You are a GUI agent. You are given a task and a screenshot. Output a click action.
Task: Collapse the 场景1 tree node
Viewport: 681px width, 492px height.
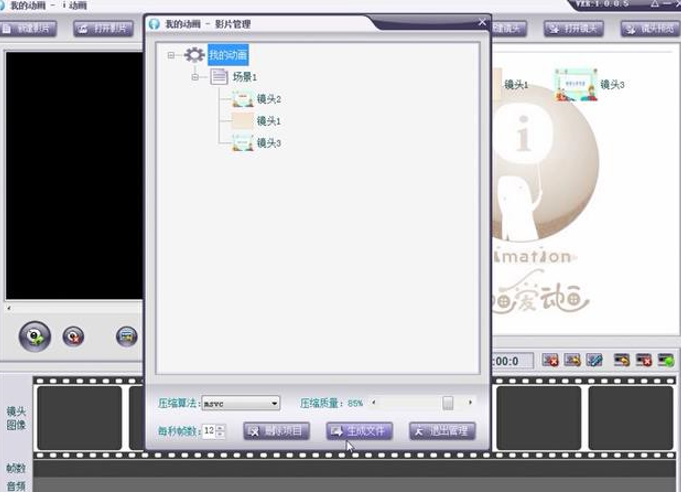coord(195,77)
